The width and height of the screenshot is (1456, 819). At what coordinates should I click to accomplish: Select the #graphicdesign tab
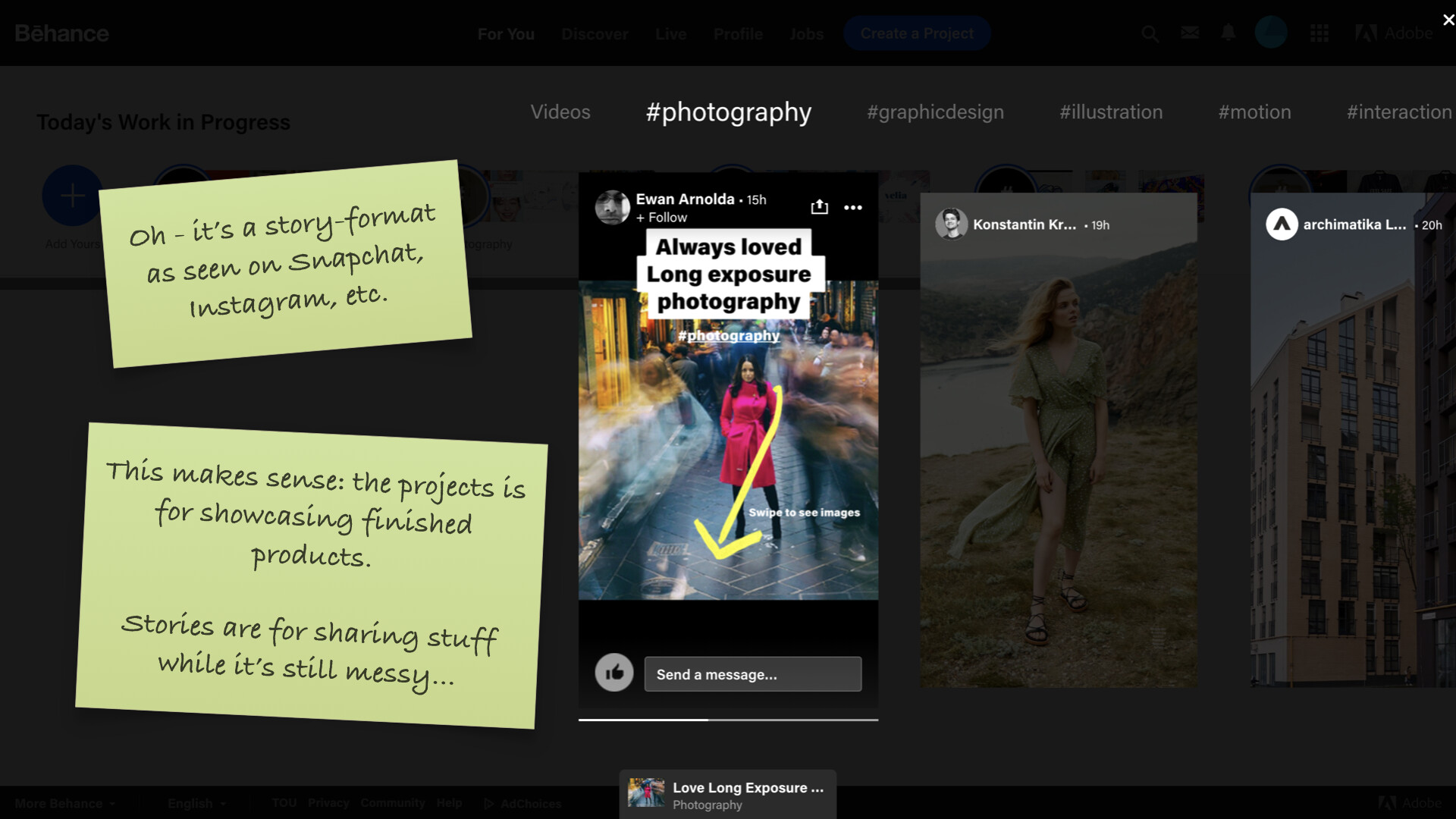click(x=935, y=112)
